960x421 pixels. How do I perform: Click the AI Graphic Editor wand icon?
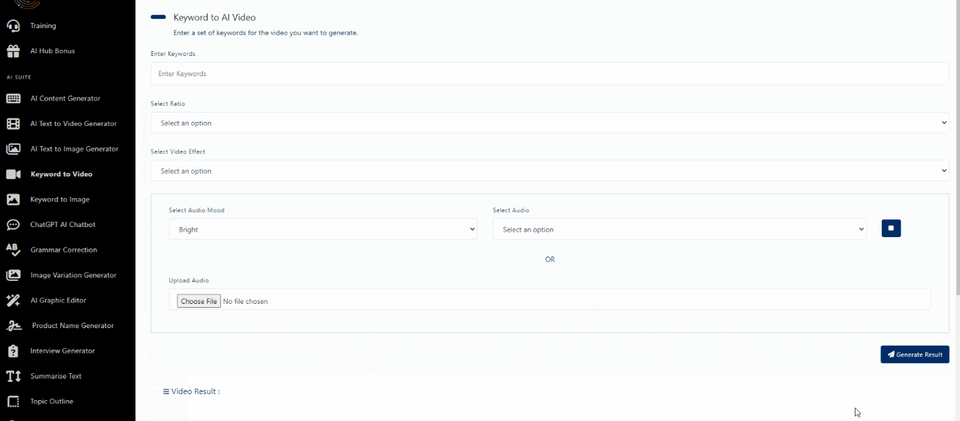pos(13,300)
